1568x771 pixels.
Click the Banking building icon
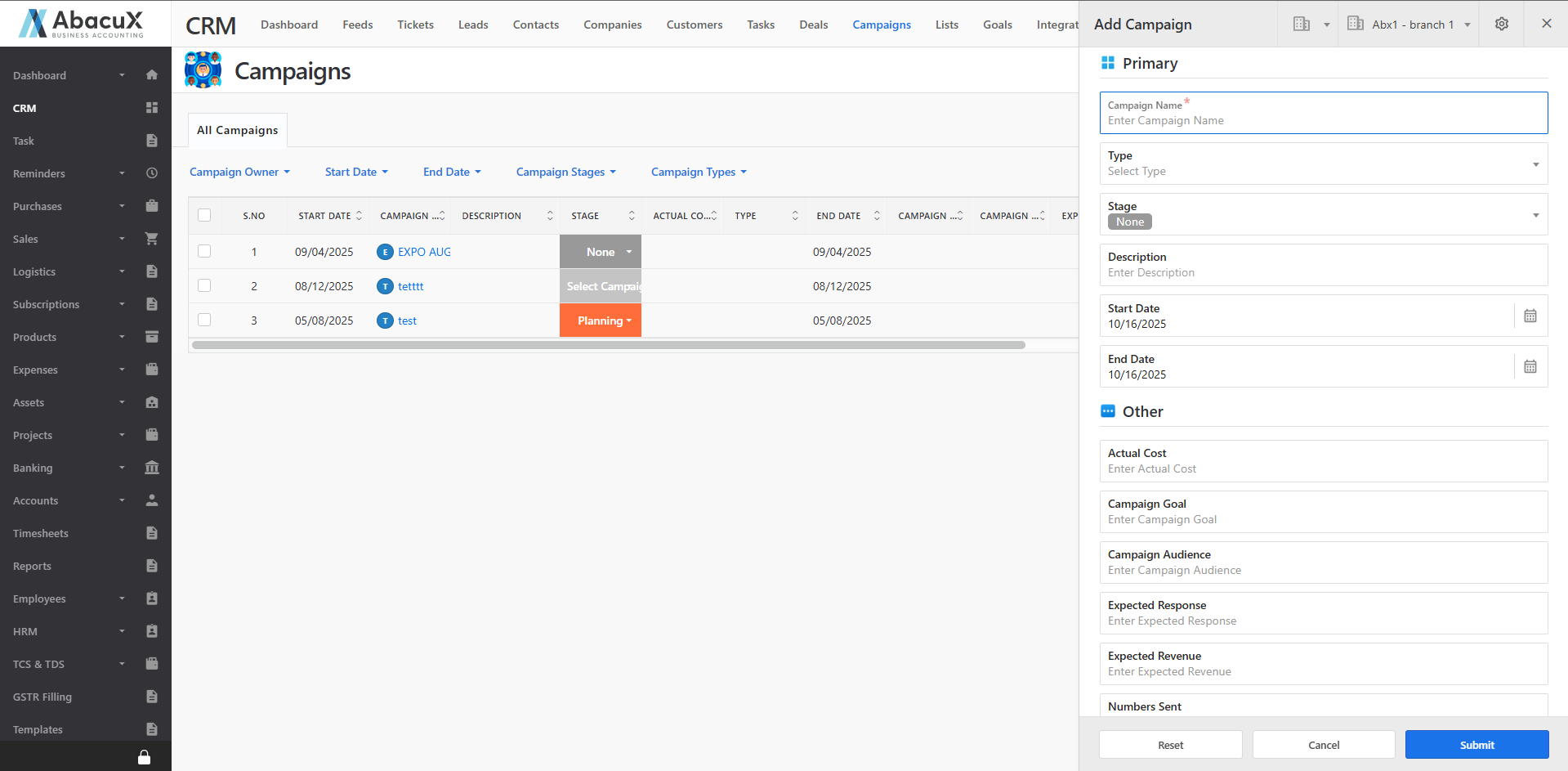coord(151,468)
